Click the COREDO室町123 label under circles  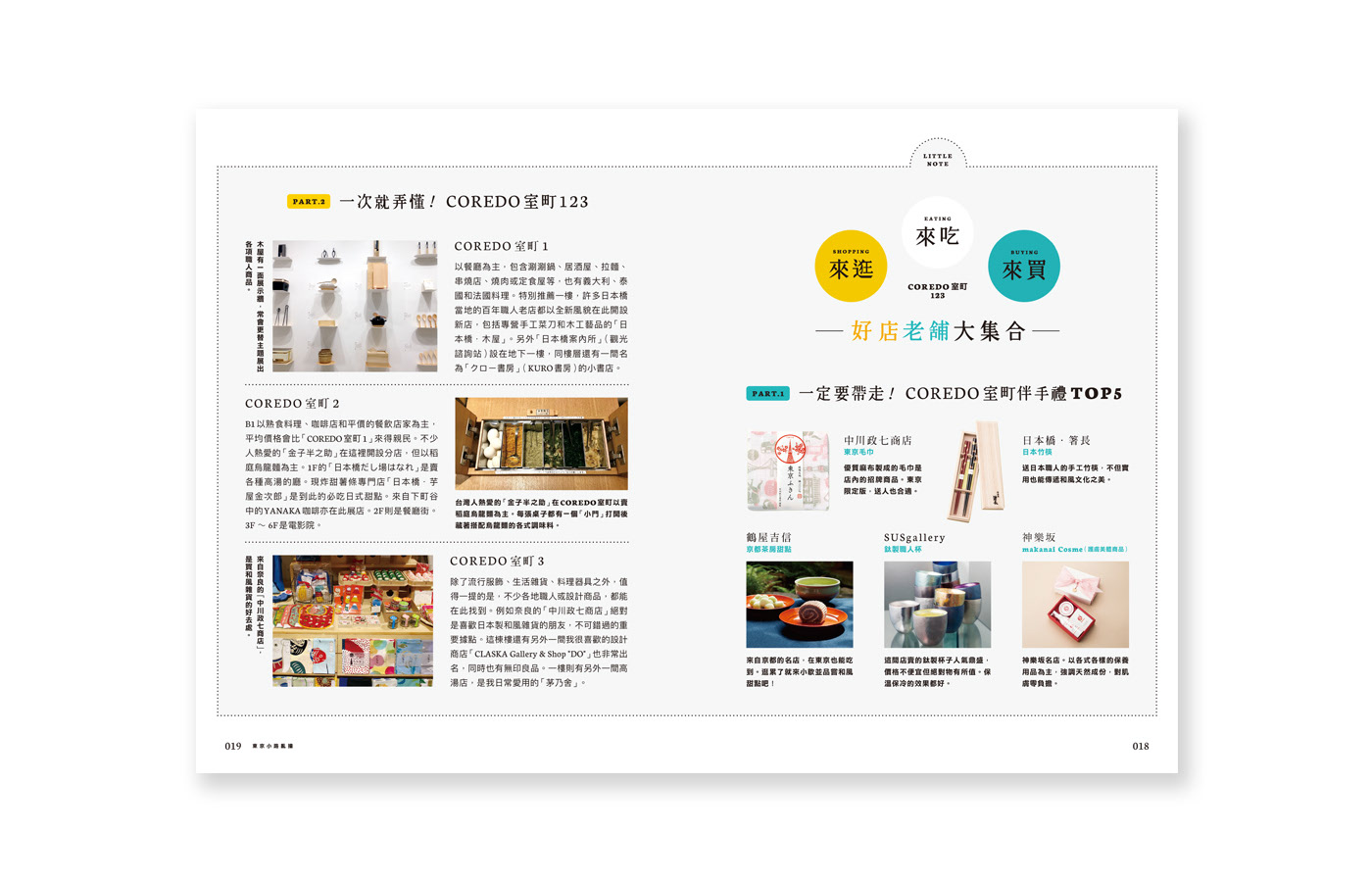(938, 291)
